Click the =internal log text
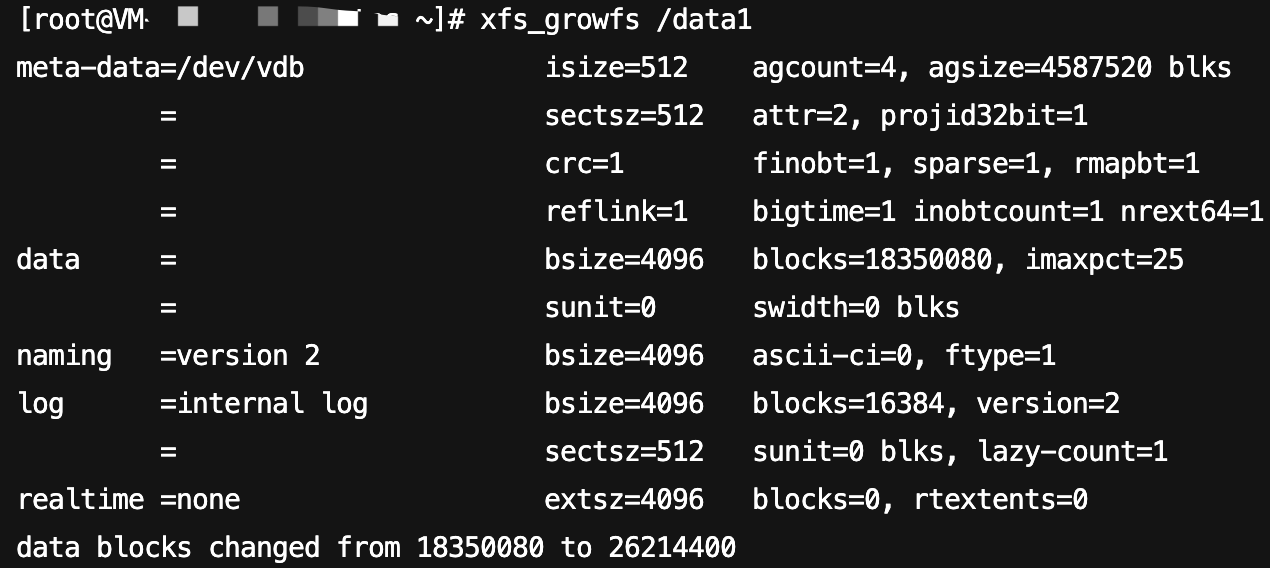Screen dimensions: 1270x568 click(264, 404)
